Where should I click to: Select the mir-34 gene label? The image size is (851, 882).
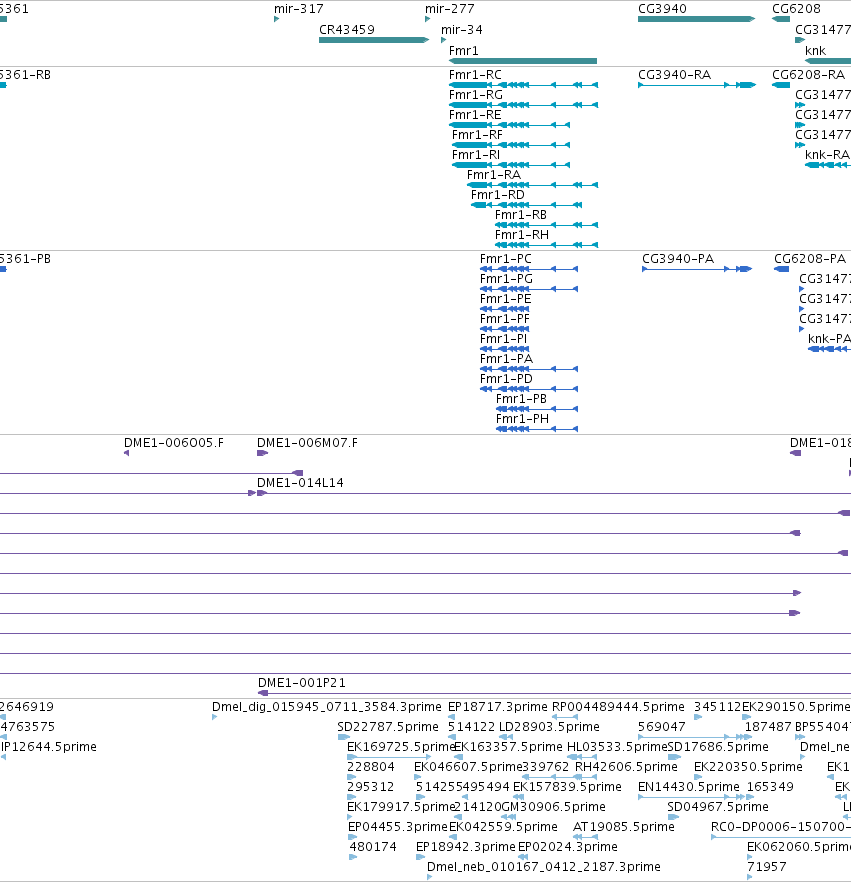pyautogui.click(x=461, y=30)
